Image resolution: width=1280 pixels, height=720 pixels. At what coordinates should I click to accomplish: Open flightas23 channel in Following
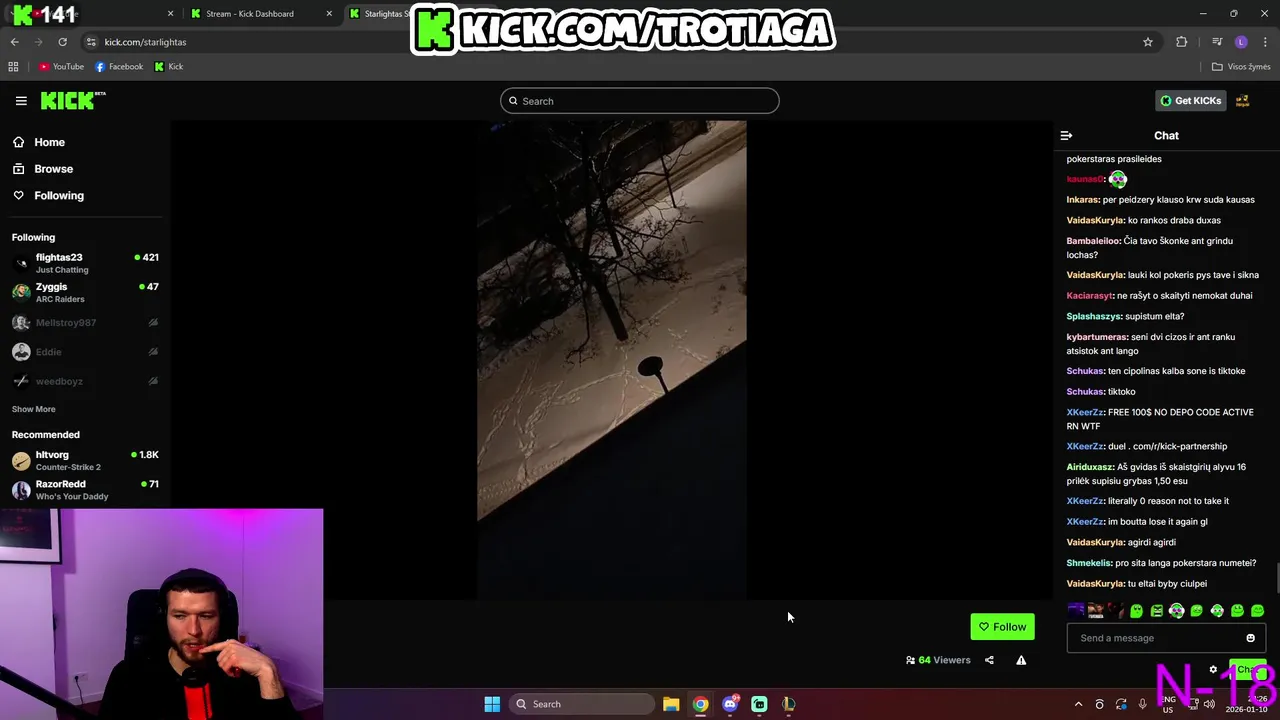85,263
